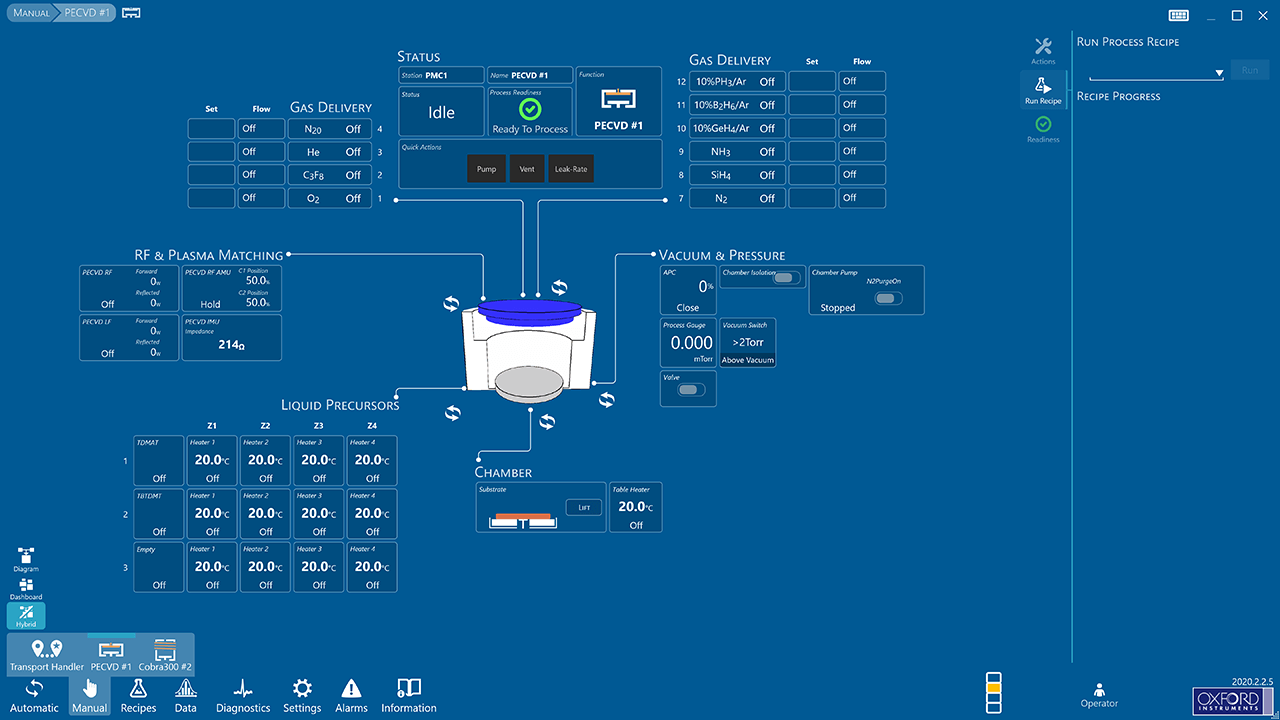This screenshot has width=1280, height=720.
Task: Select the PECVD #1 module tile
Action: (111, 655)
